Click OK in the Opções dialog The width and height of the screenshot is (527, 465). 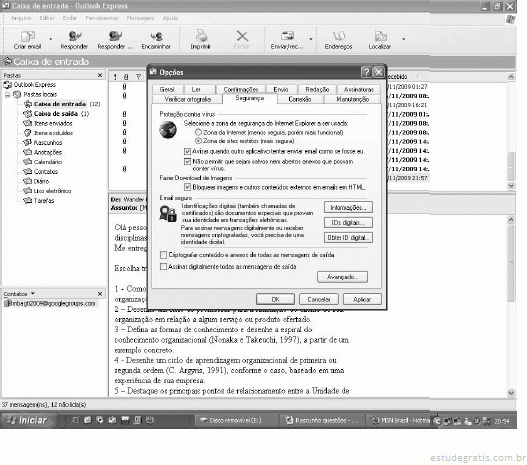pyautogui.click(x=275, y=299)
